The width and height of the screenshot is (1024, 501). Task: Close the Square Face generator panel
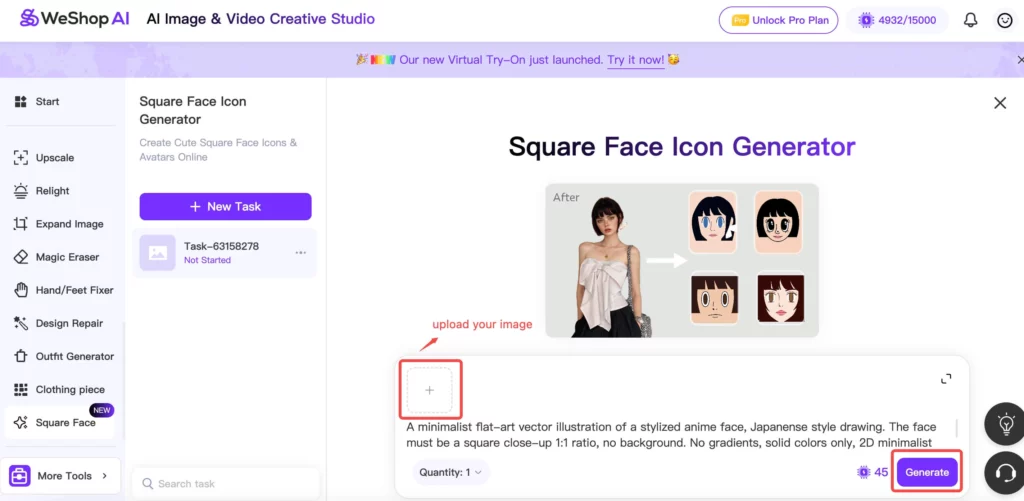point(1000,103)
